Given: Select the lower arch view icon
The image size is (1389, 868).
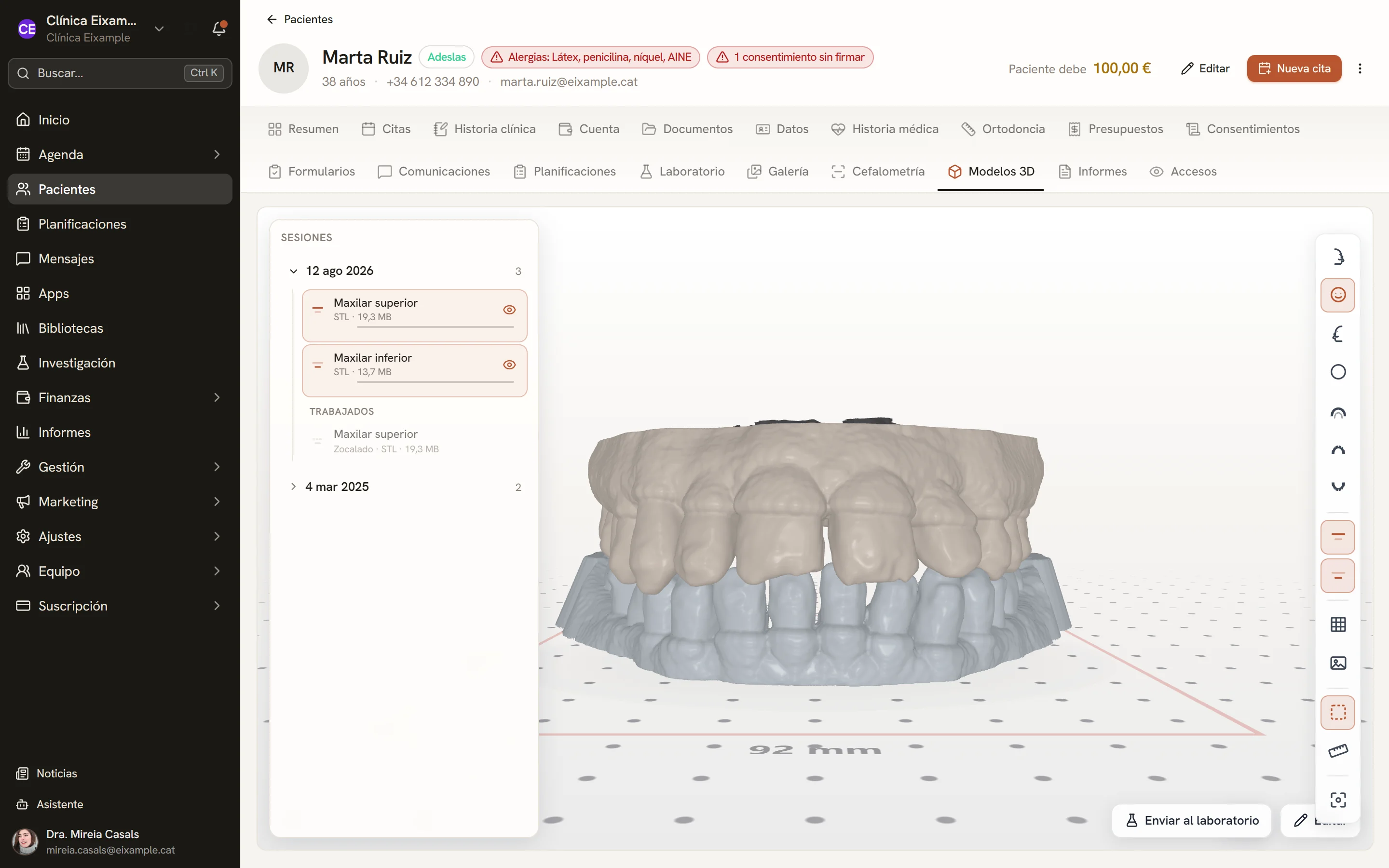Looking at the screenshot, I should pos(1337,488).
